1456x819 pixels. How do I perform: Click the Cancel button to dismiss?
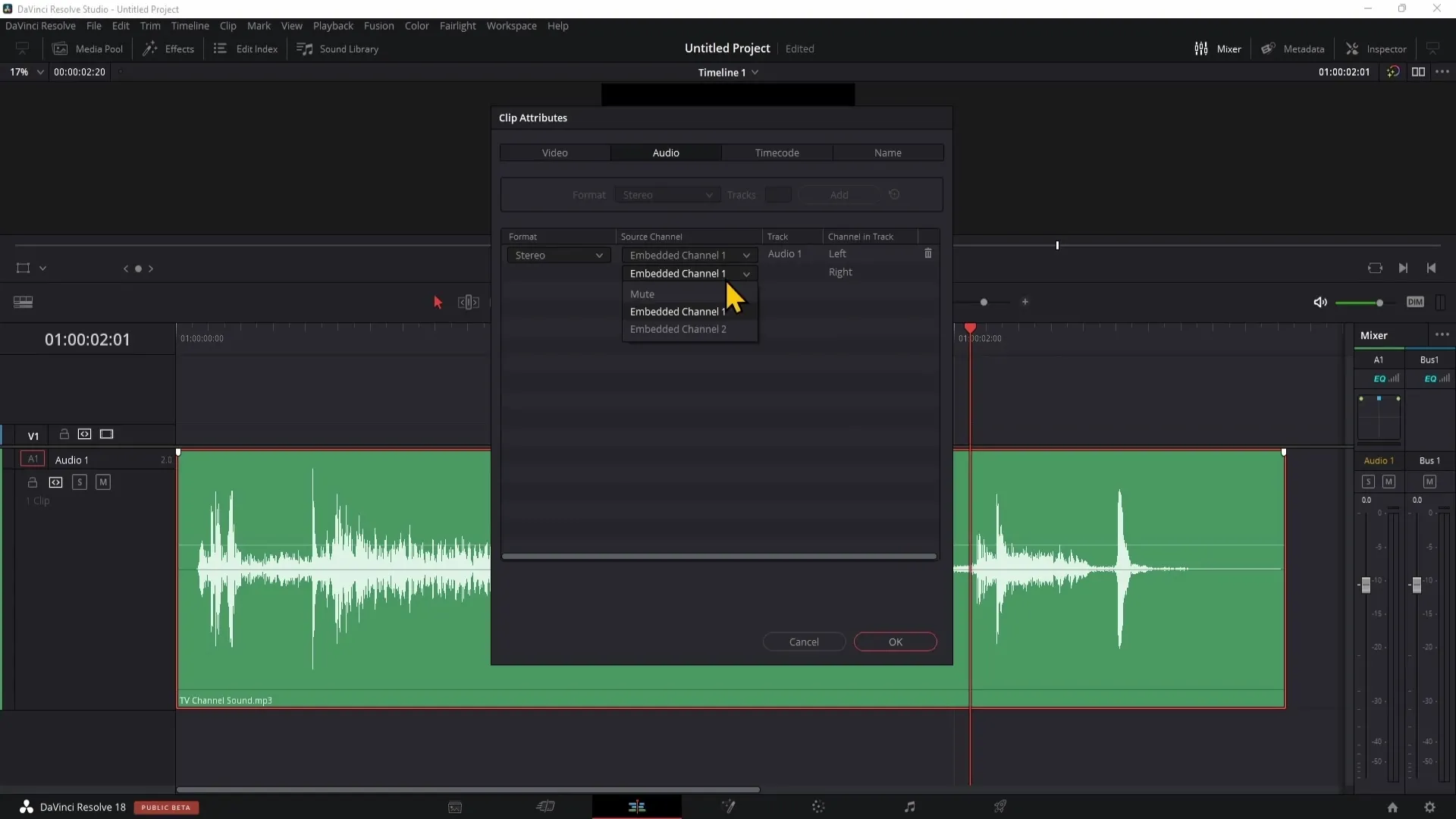(804, 641)
